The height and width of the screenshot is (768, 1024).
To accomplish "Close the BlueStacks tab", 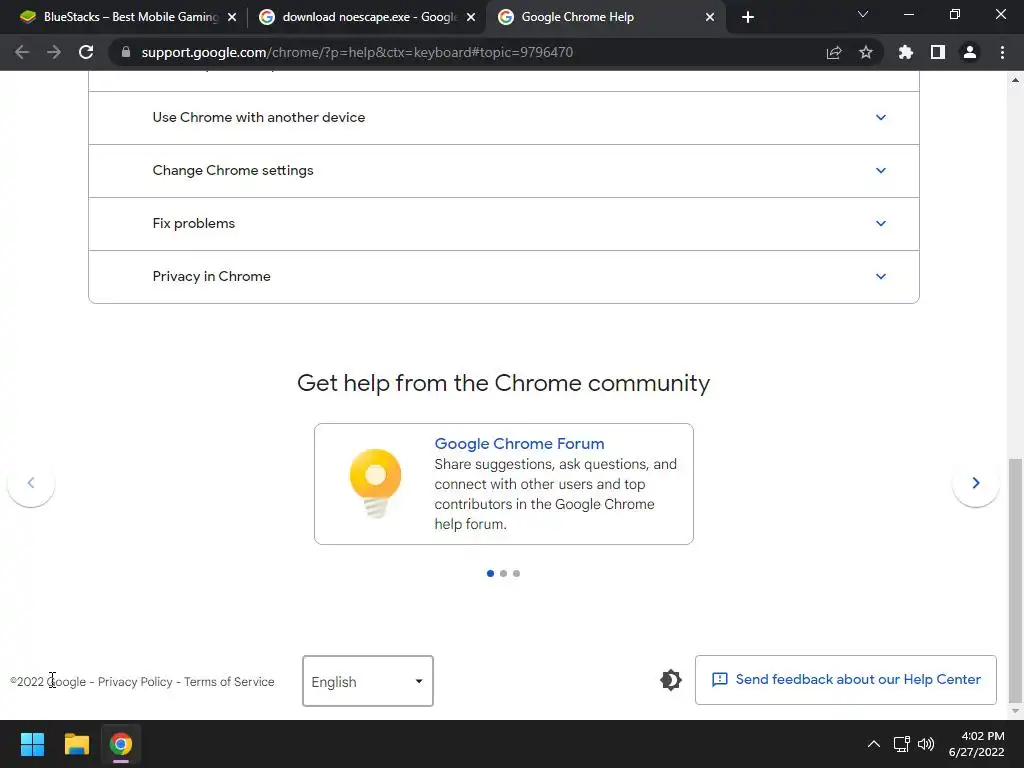I will (x=232, y=18).
